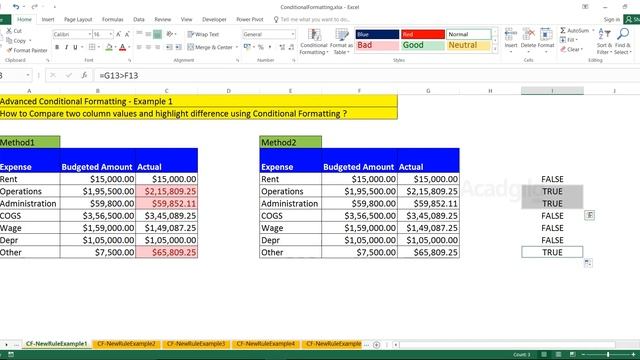Click the Middle Align icon
This screenshot has height=360, width=640.
148,34
